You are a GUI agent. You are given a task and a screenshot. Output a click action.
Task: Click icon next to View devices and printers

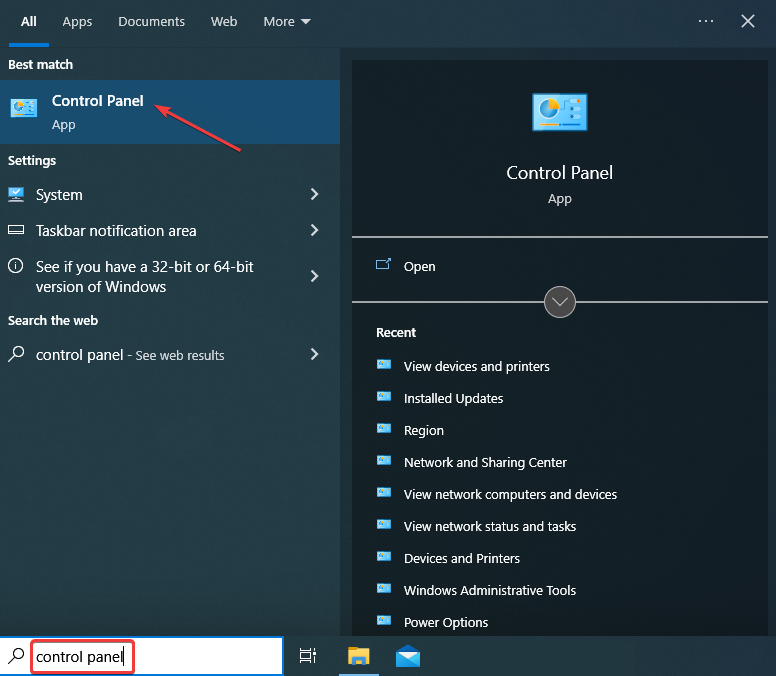click(384, 365)
